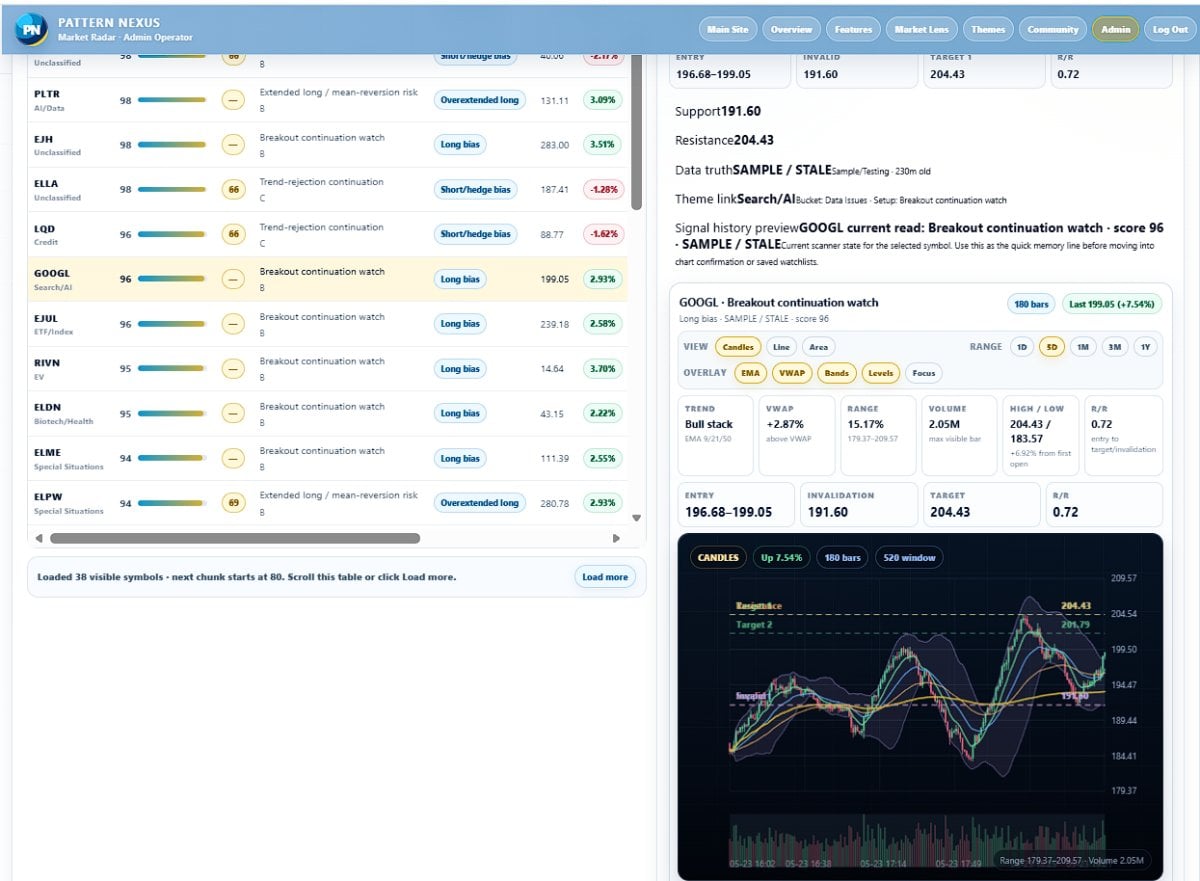Click the Last 199.05 (+7.54%) badge

(1110, 304)
